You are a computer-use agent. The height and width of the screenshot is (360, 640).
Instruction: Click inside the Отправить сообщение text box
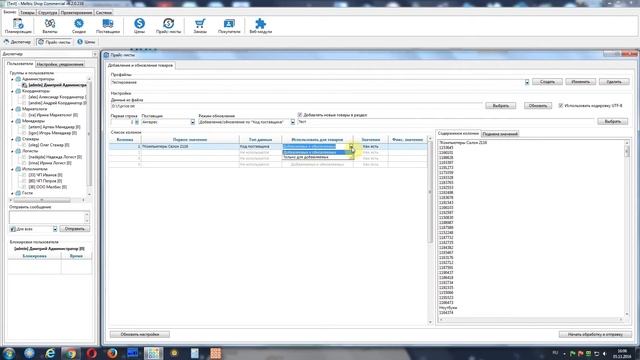click(47, 217)
